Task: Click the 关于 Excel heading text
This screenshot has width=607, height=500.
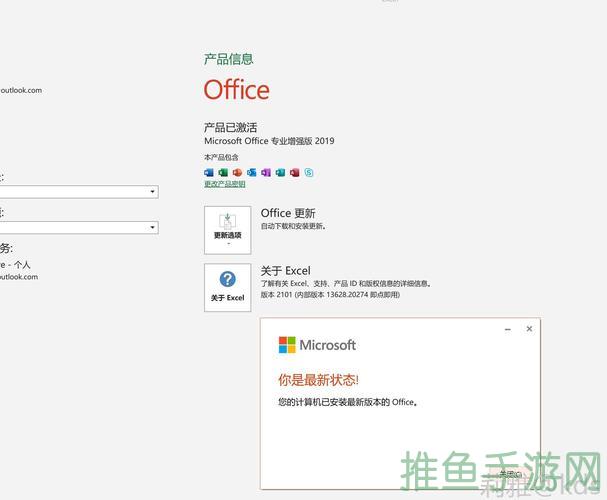Action: point(285,271)
